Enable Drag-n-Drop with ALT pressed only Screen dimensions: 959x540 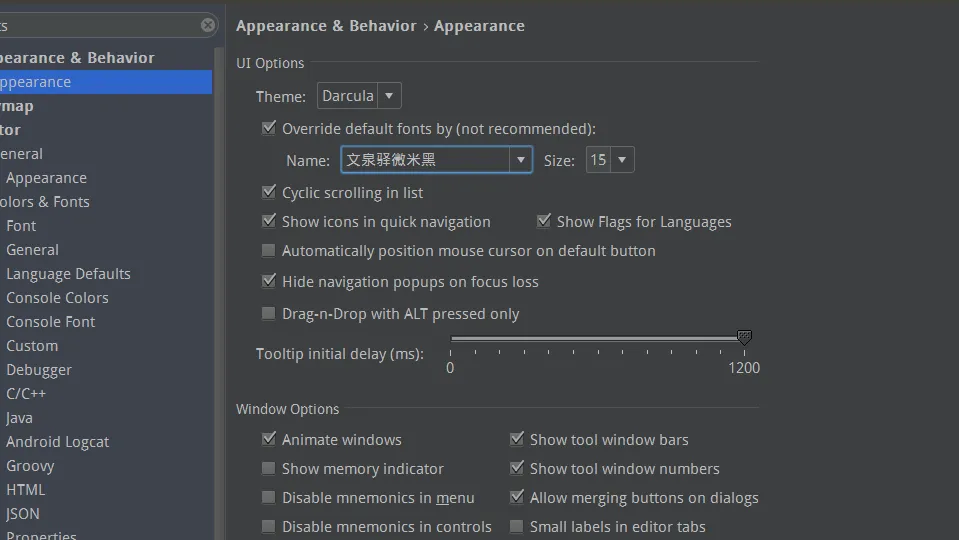268,313
